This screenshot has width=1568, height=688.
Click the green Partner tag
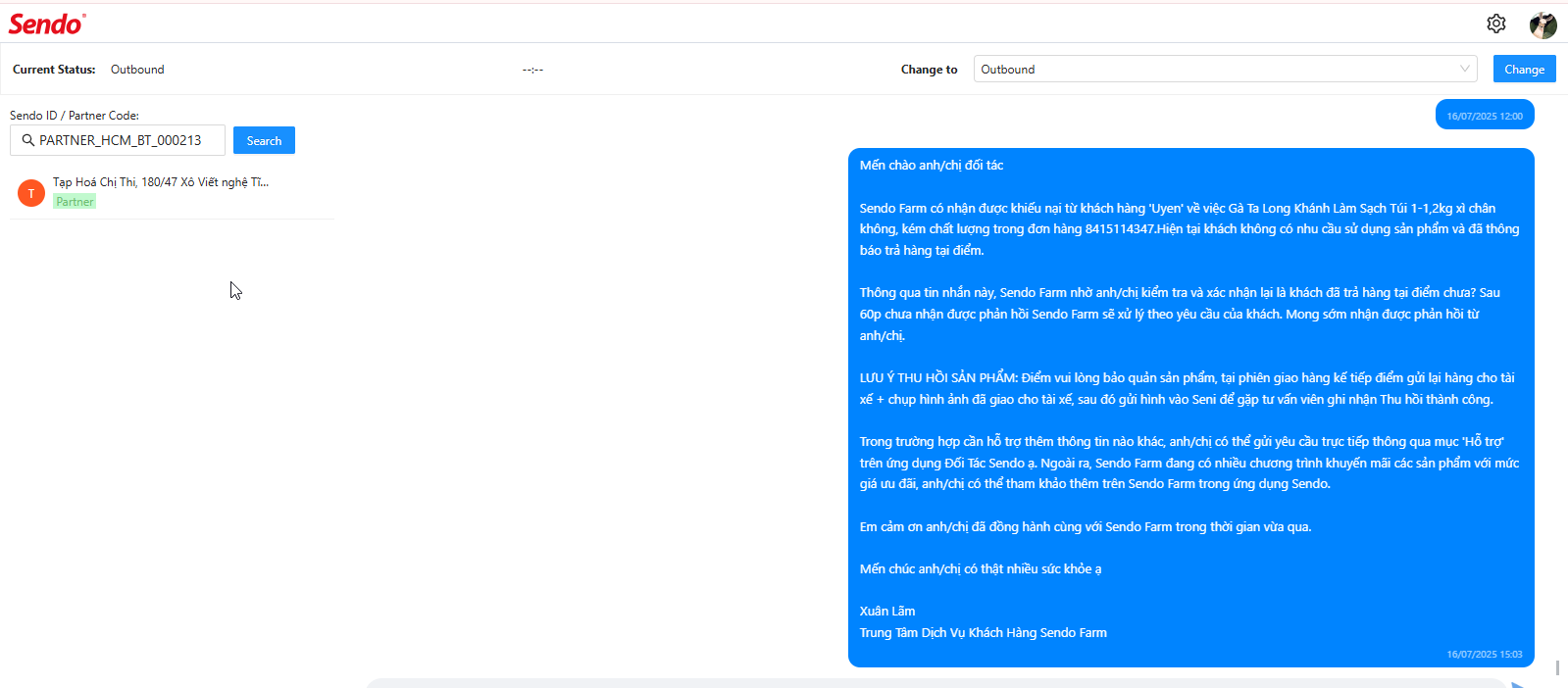tap(75, 202)
